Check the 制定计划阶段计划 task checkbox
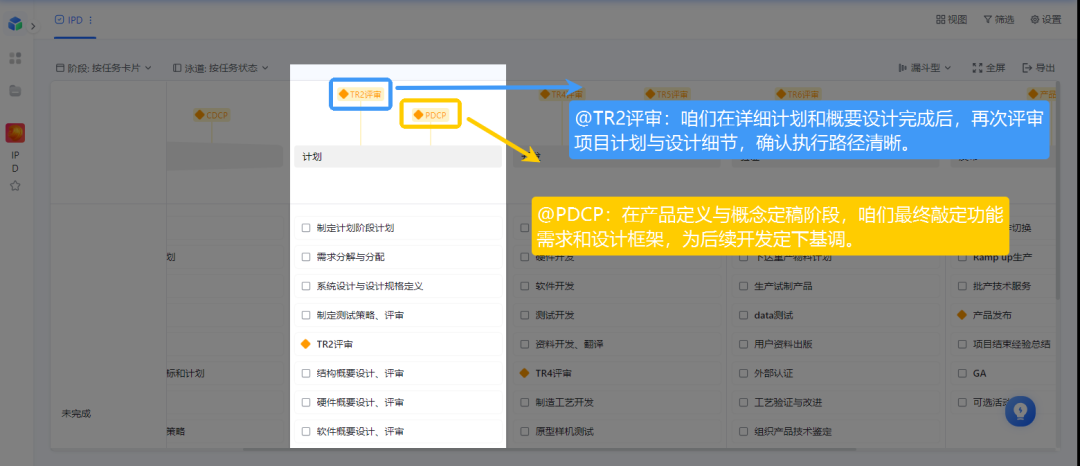1080x466 pixels. (x=306, y=228)
